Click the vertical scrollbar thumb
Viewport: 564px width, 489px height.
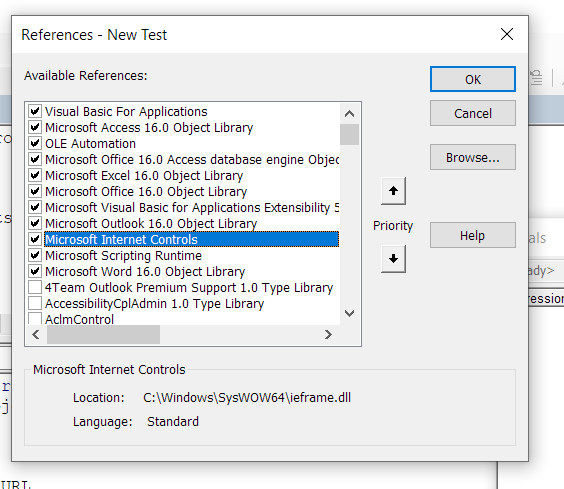(349, 135)
